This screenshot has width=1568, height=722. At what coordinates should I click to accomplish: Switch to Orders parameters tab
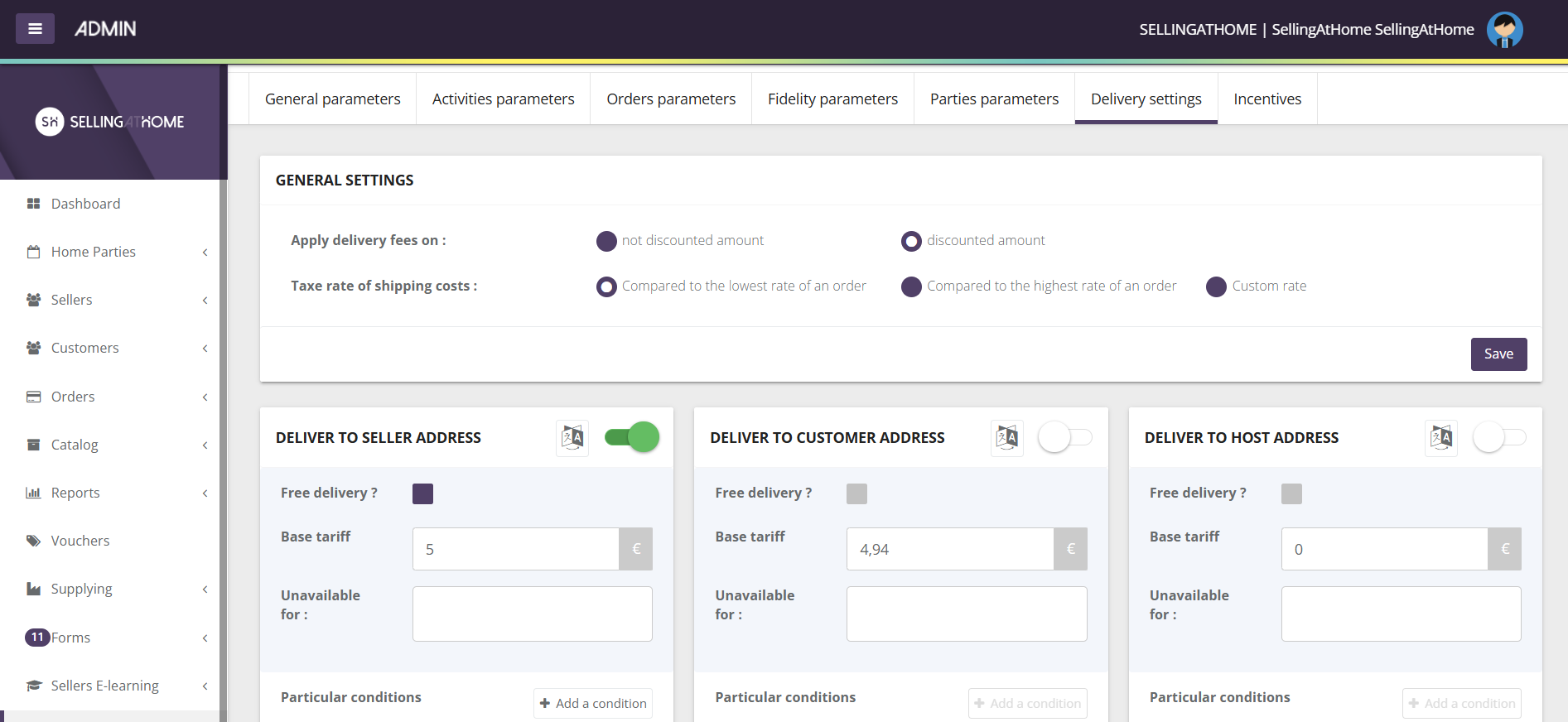[671, 99]
